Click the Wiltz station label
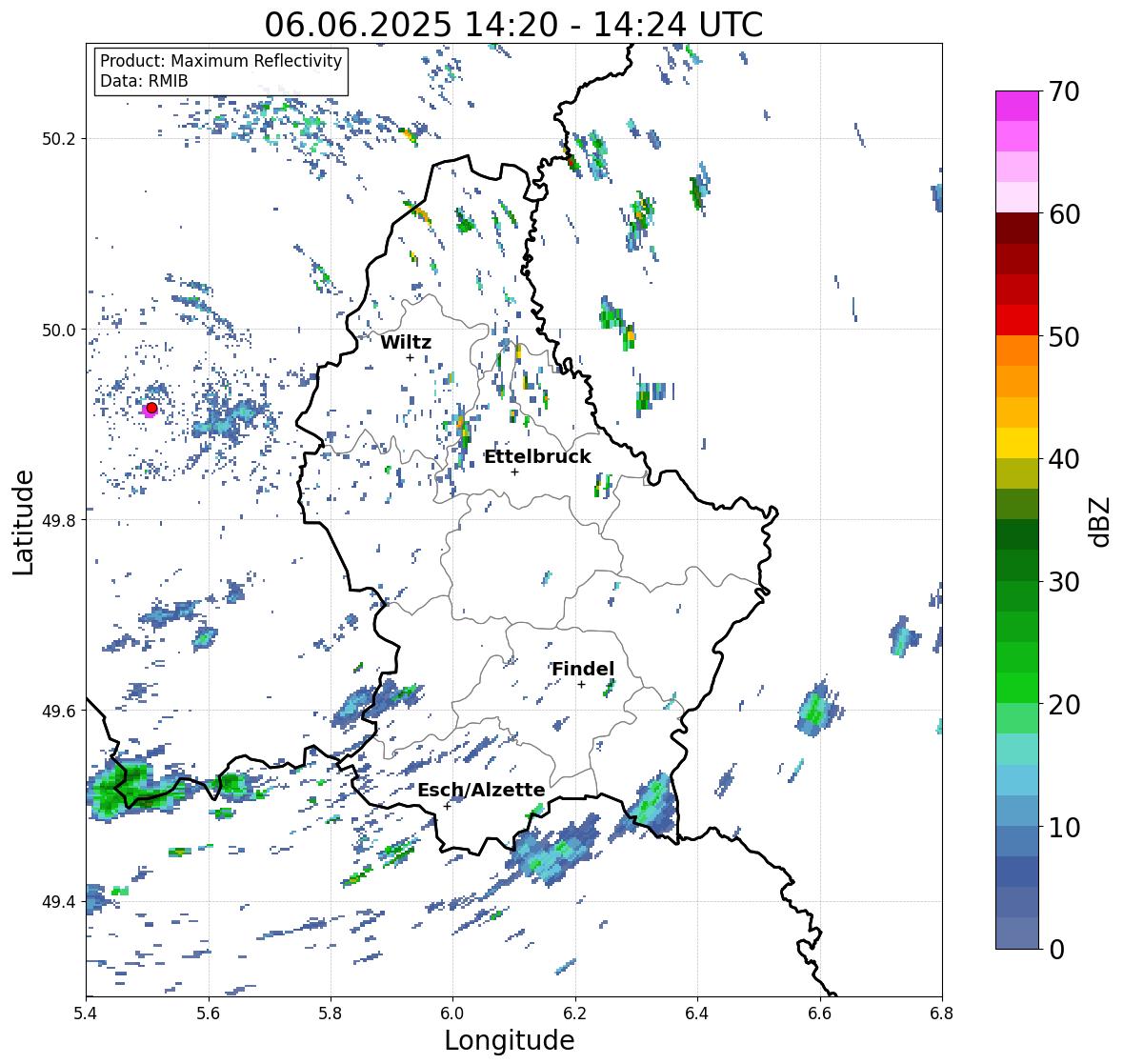Screen dimensions: 1123x1064 click(406, 342)
